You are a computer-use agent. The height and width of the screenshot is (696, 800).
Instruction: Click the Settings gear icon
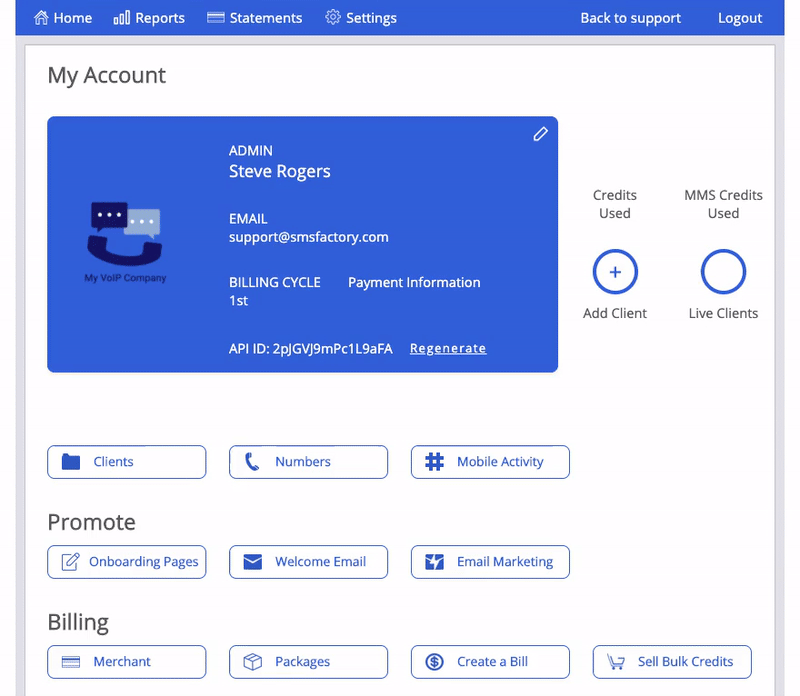point(333,17)
